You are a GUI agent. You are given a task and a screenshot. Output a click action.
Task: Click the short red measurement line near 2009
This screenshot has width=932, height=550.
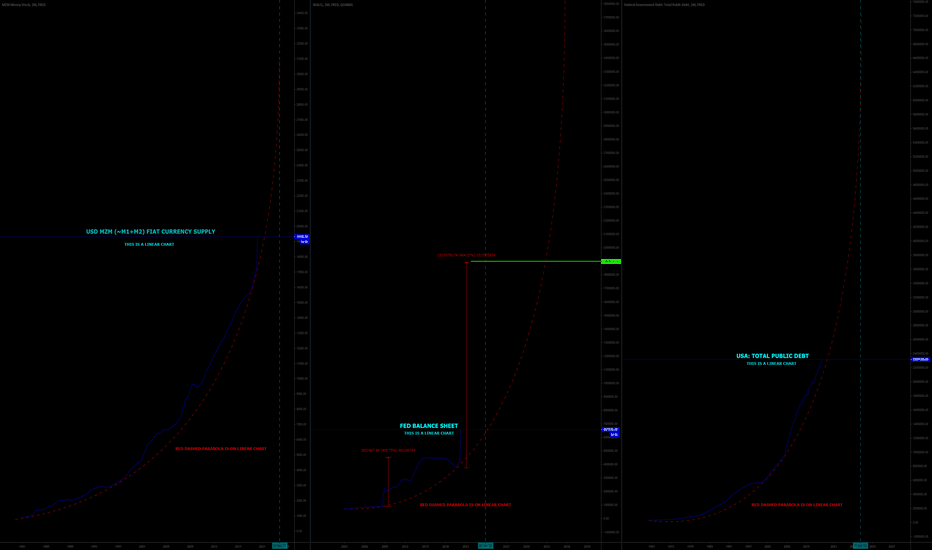[388, 482]
